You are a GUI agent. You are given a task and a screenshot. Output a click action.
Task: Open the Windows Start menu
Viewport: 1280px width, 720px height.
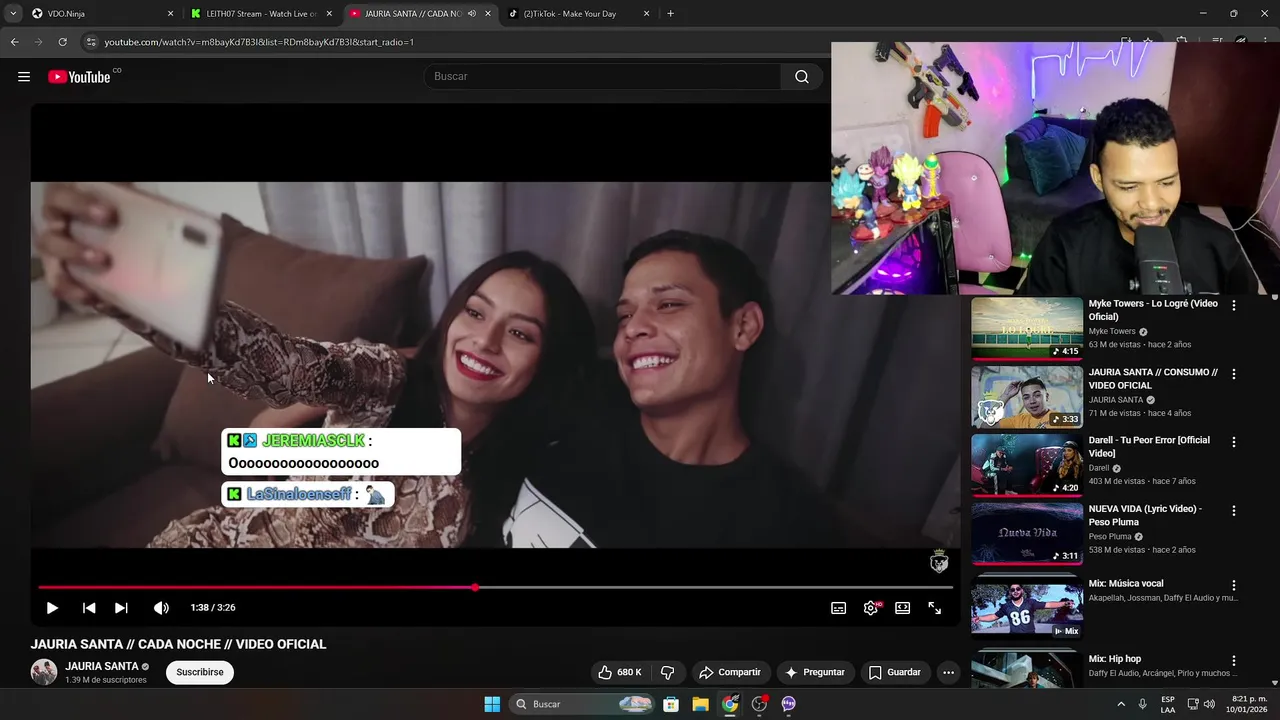tap(492, 704)
